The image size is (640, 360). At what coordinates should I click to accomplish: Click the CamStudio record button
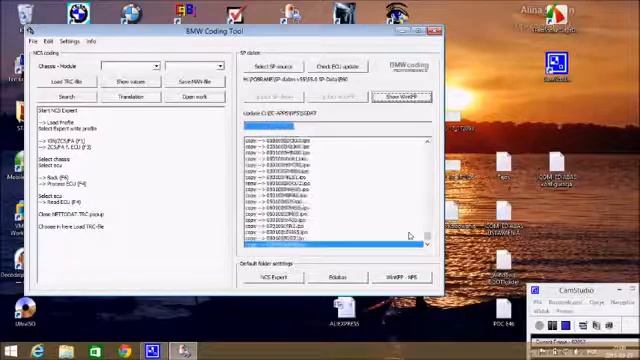click(540, 325)
